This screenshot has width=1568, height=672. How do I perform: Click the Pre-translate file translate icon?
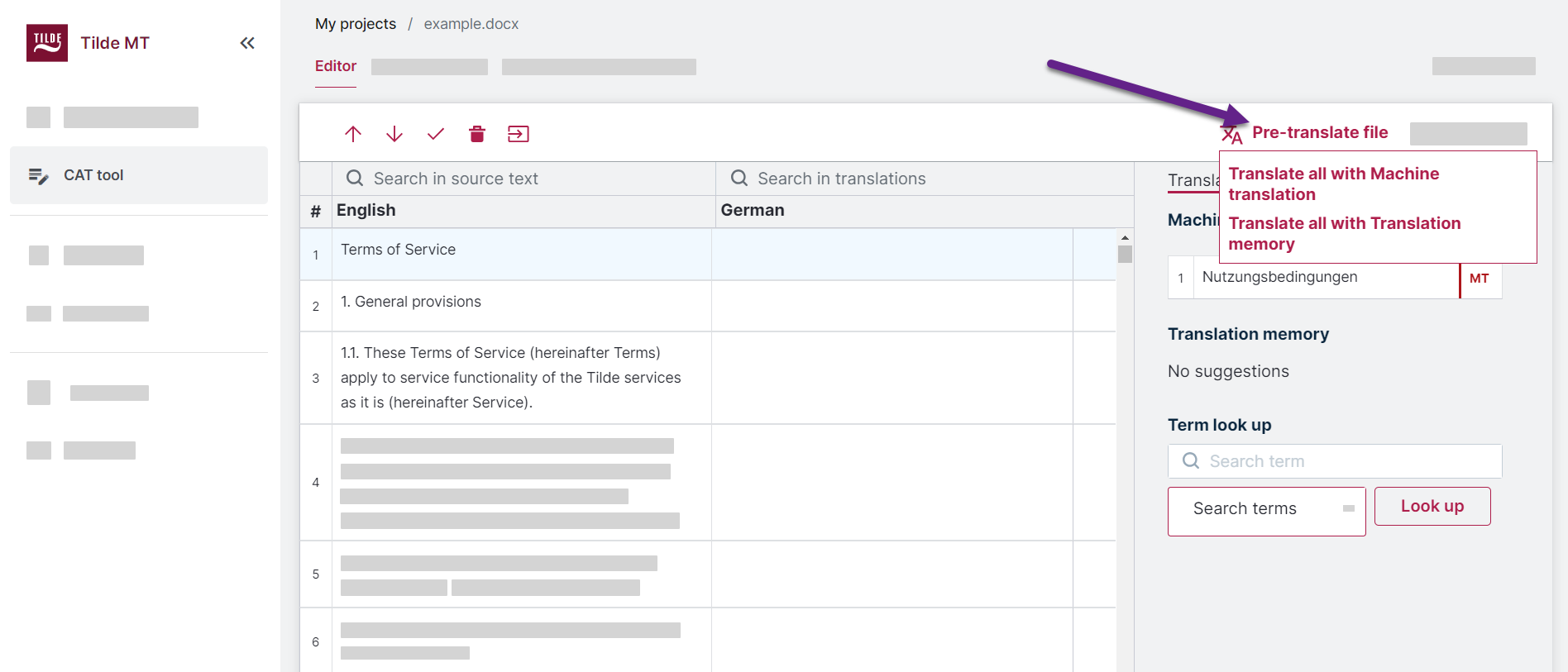[x=1232, y=134]
